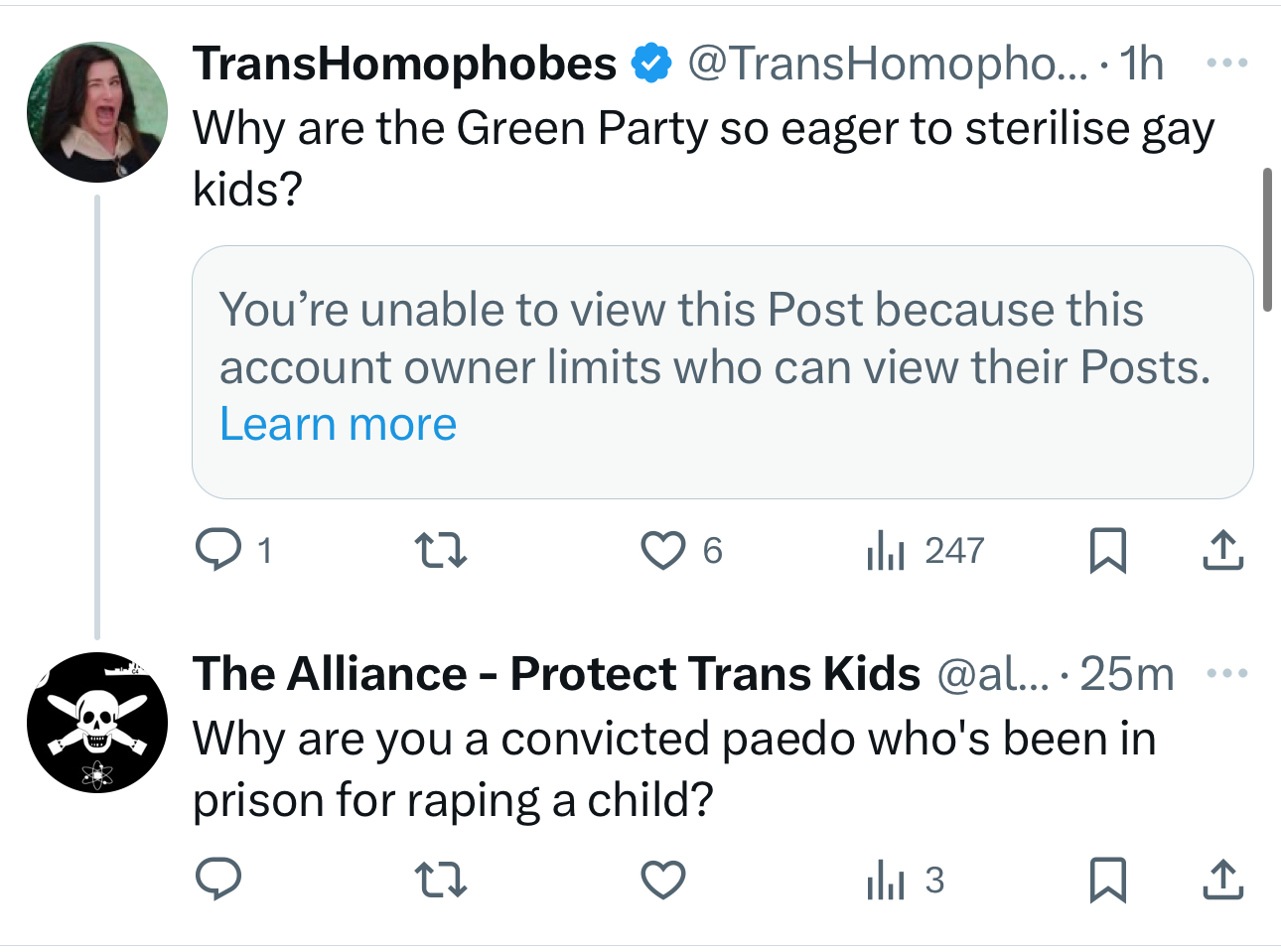1281x952 pixels.
Task: Bookmark the TransHomophobes post
Action: pos(1107,550)
